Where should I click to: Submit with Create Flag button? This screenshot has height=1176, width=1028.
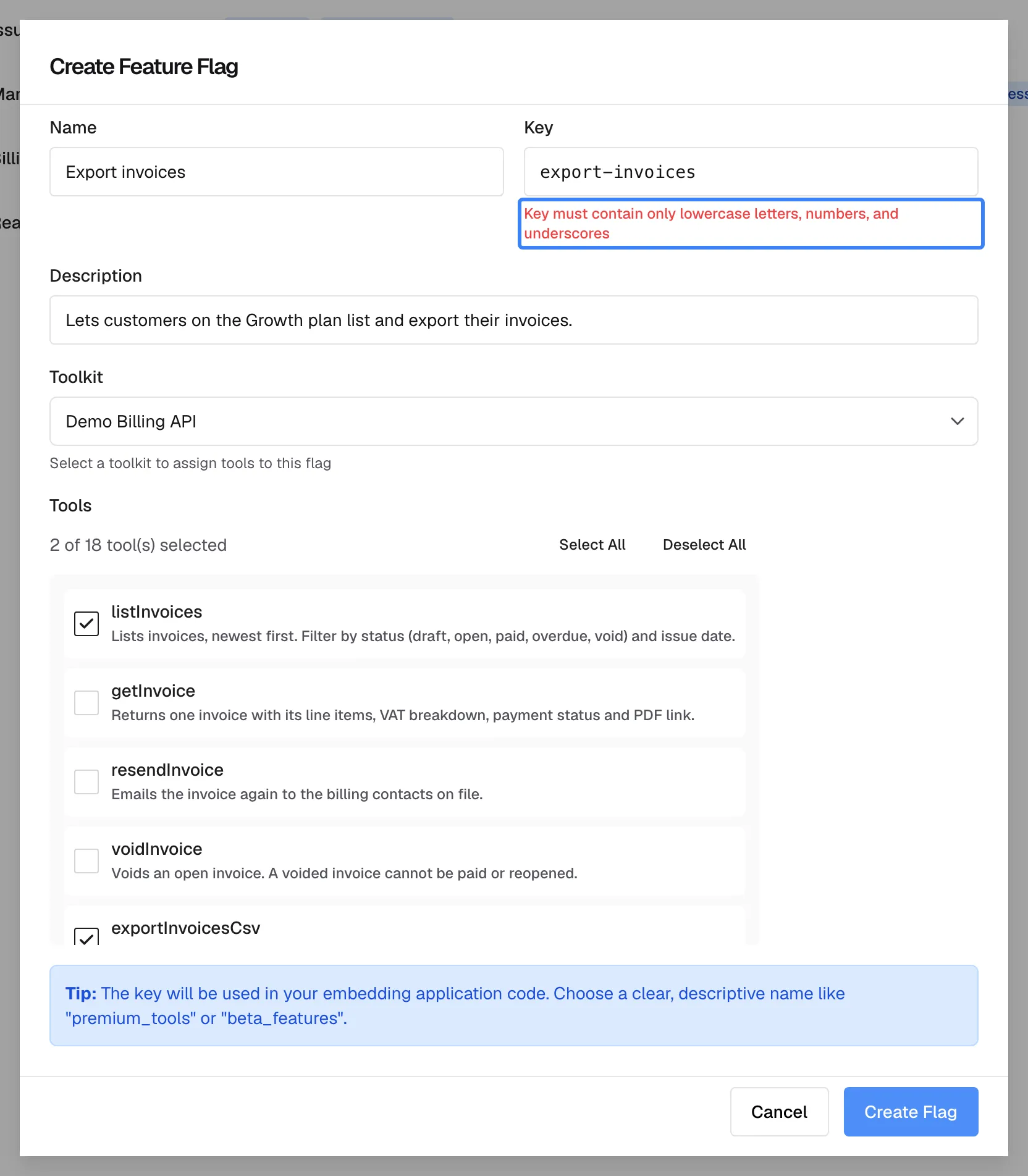[911, 1112]
